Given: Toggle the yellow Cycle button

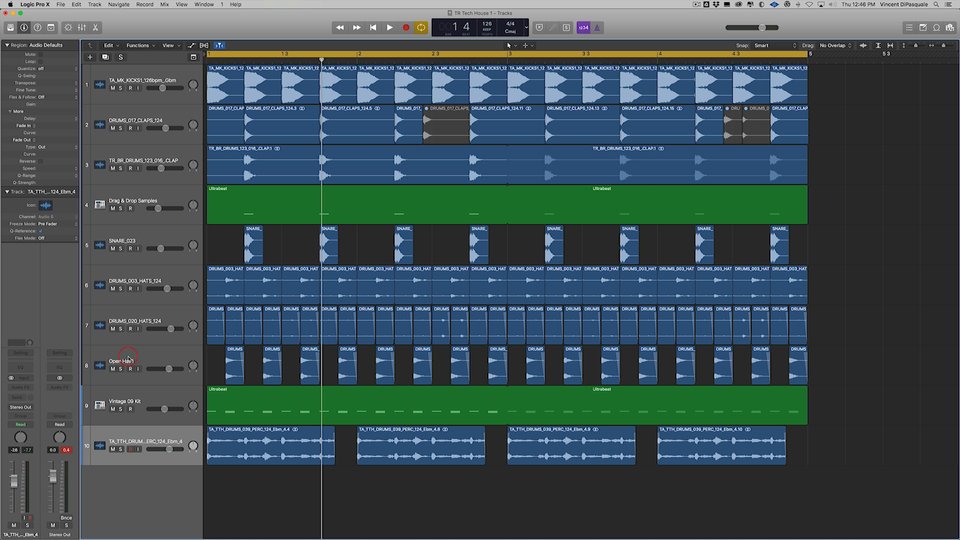Looking at the screenshot, I should [421, 28].
